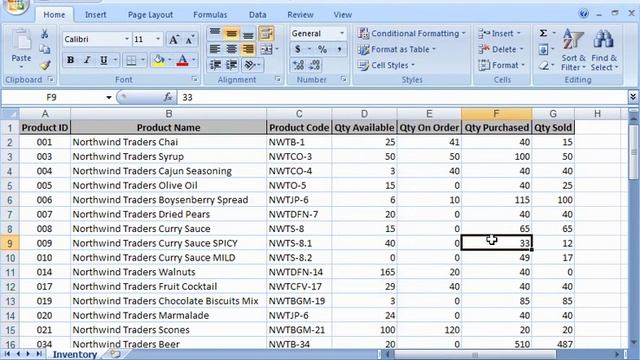The image size is (640, 360).
Task: Toggle Bold formatting
Action: (70, 60)
